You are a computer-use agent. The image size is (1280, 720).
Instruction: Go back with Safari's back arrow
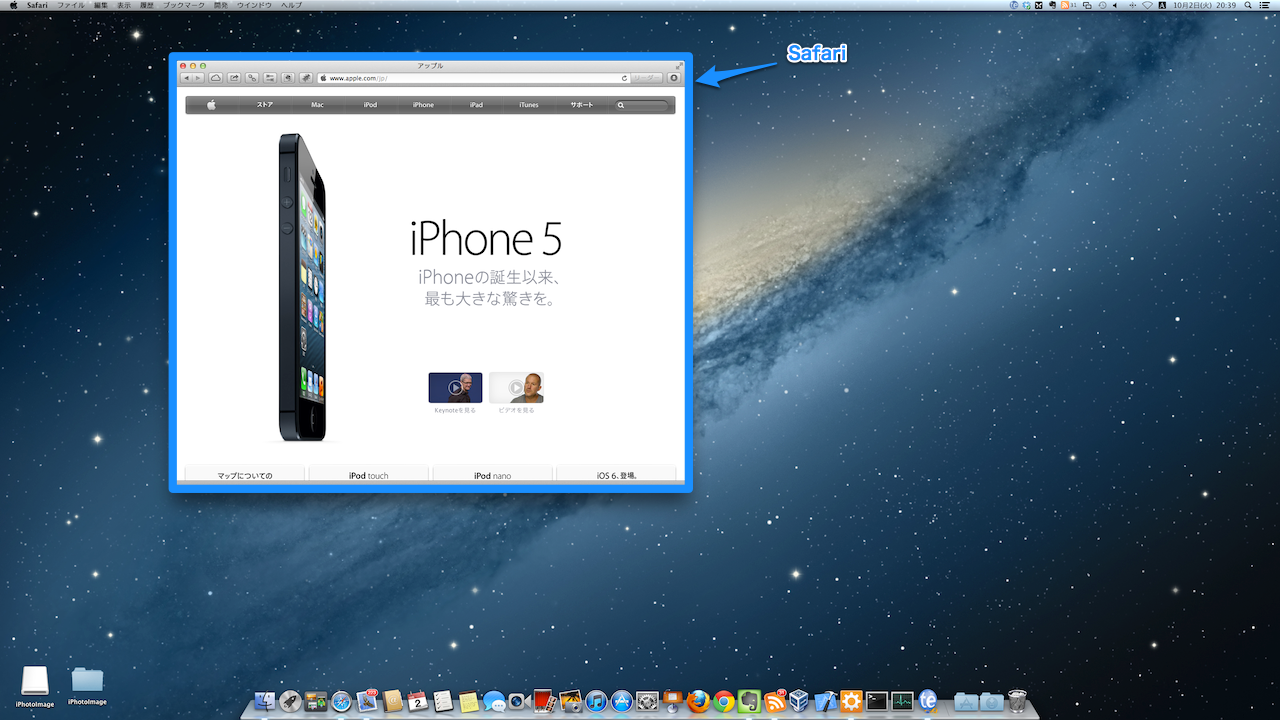[186, 77]
